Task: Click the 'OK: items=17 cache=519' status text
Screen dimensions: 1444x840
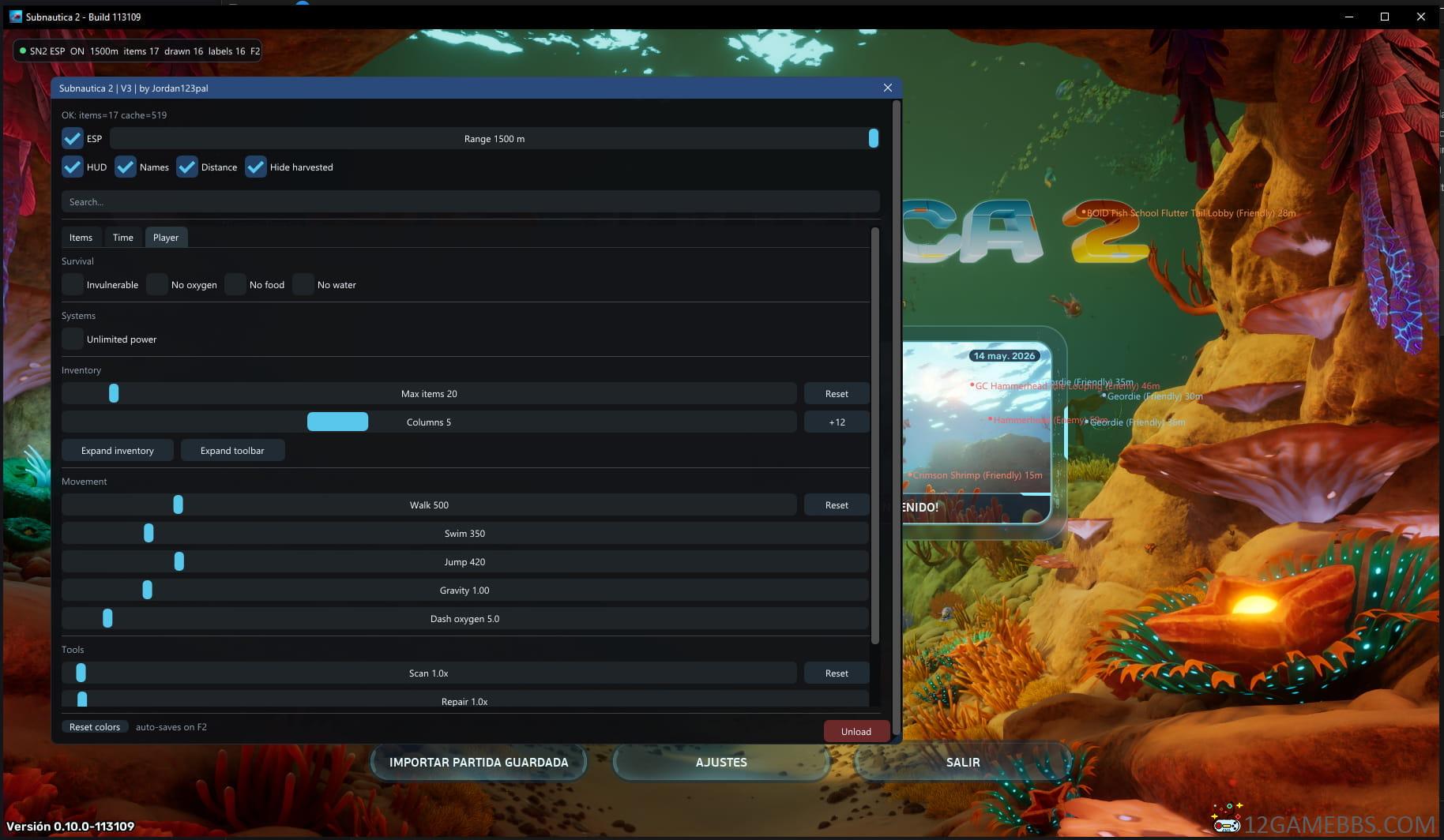Action: coord(115,115)
